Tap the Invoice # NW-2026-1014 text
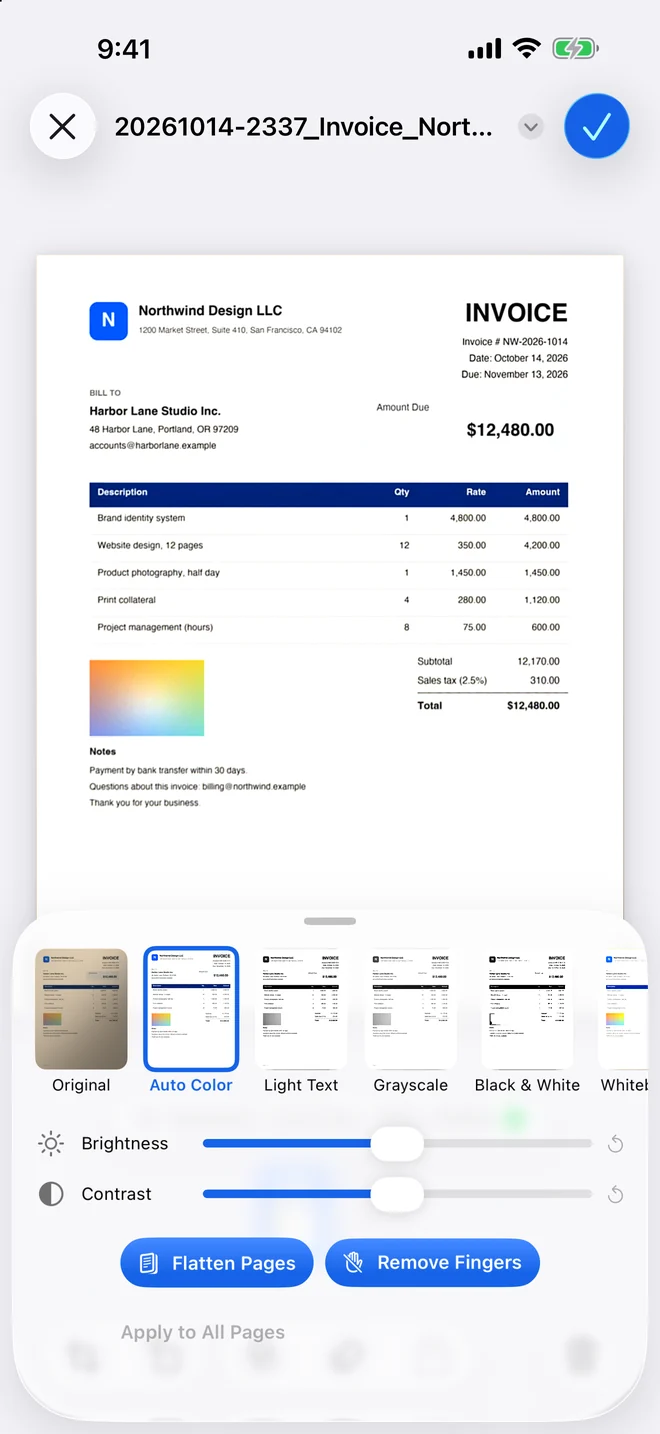The image size is (660, 1434). [515, 342]
